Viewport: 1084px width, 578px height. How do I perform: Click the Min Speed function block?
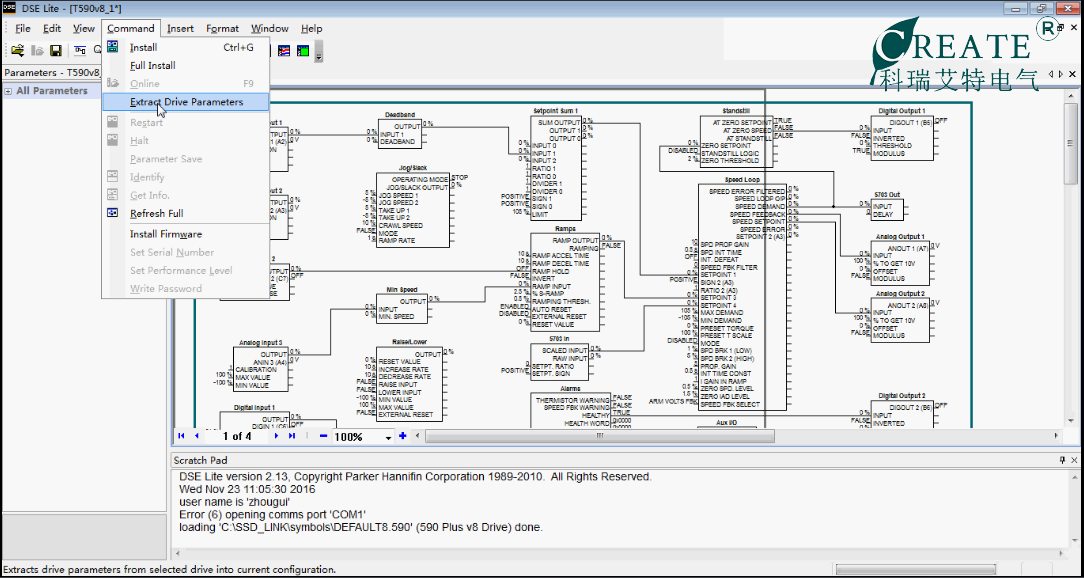(x=402, y=309)
